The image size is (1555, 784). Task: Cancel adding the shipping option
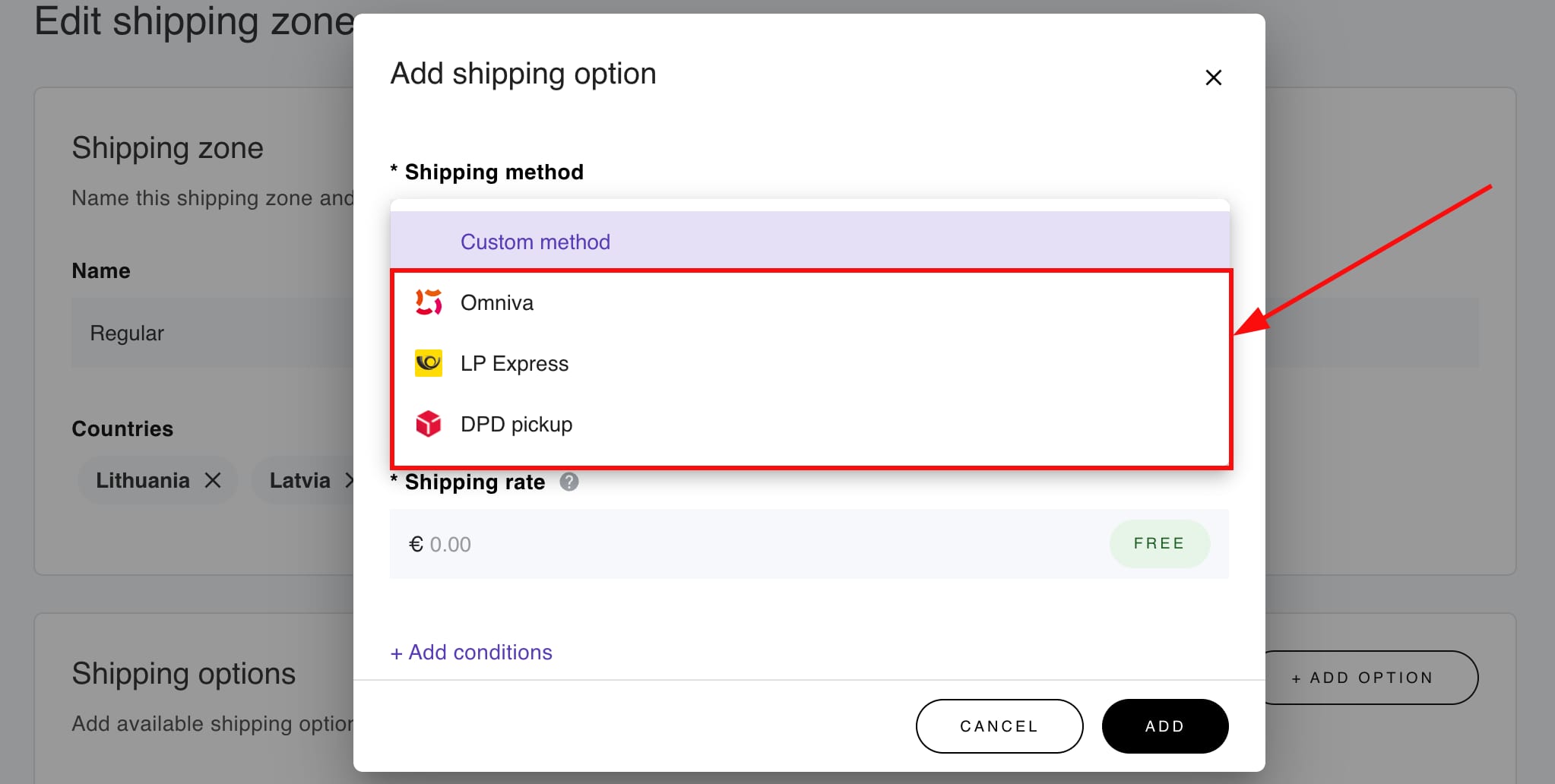999,726
